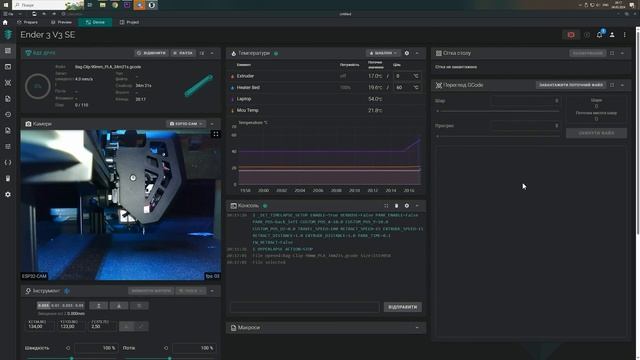This screenshot has width=640, height=360.
Task: Collapse the console card
Action: click(417, 206)
